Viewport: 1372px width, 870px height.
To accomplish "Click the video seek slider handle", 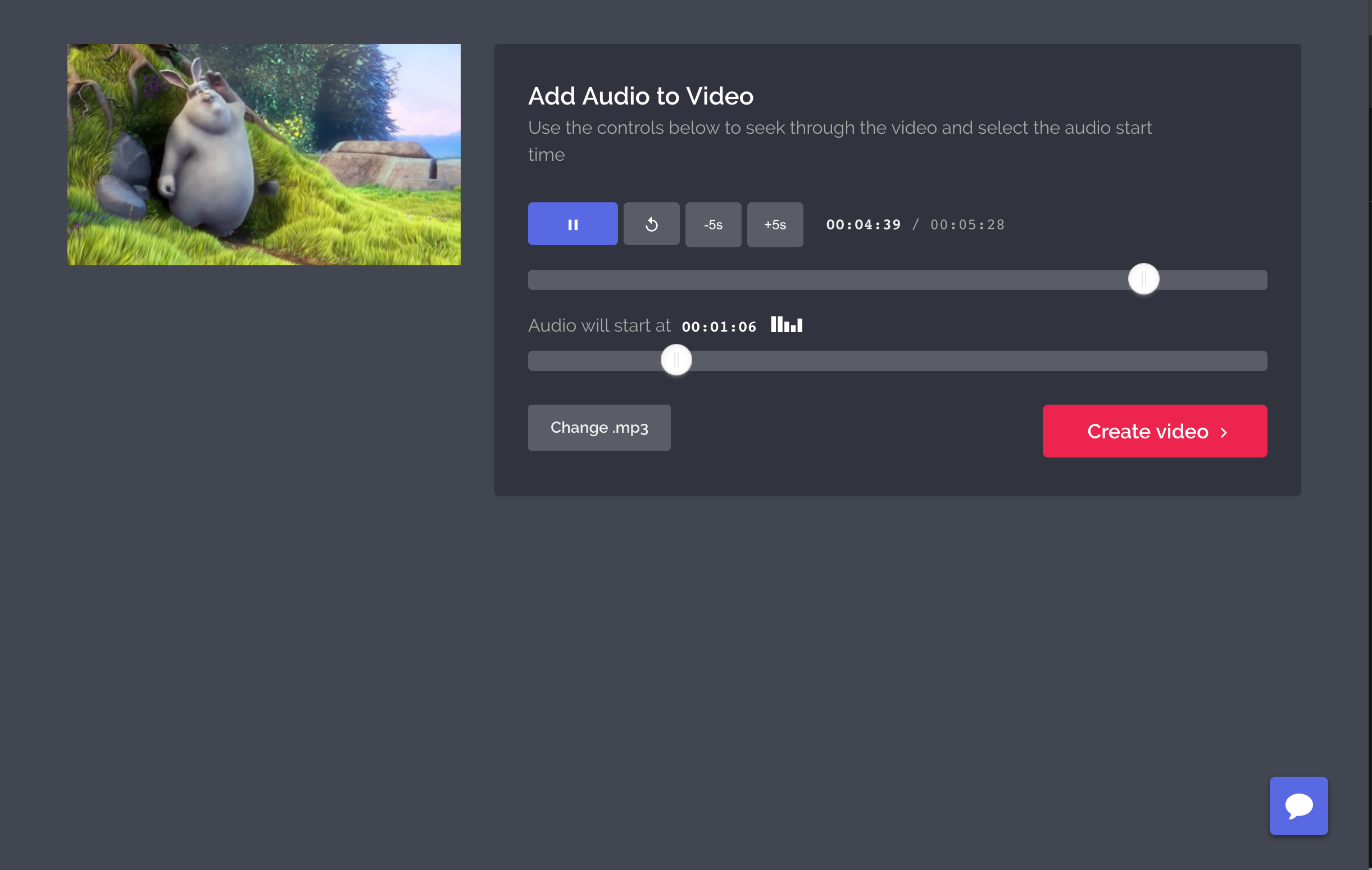I will click(x=1143, y=279).
